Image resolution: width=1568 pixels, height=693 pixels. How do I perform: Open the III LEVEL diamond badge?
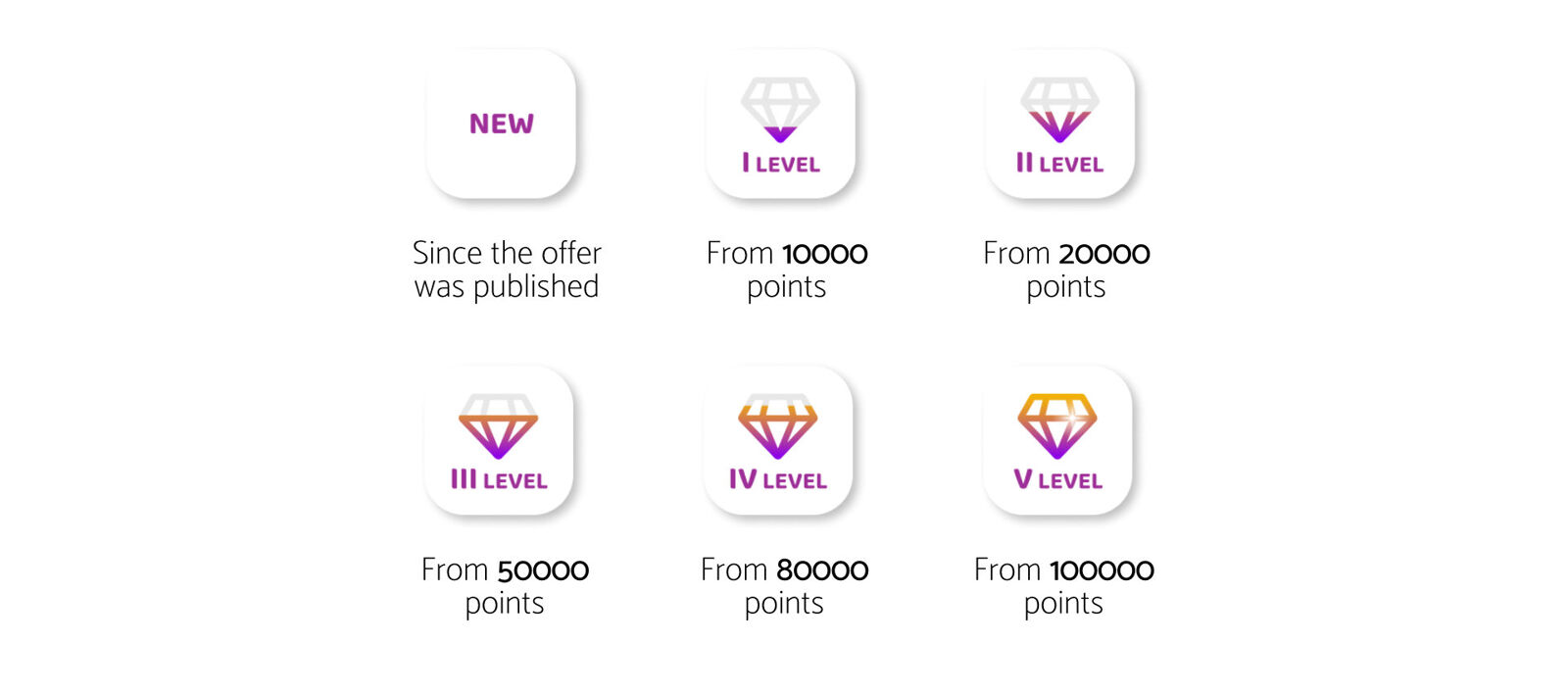(x=498, y=440)
